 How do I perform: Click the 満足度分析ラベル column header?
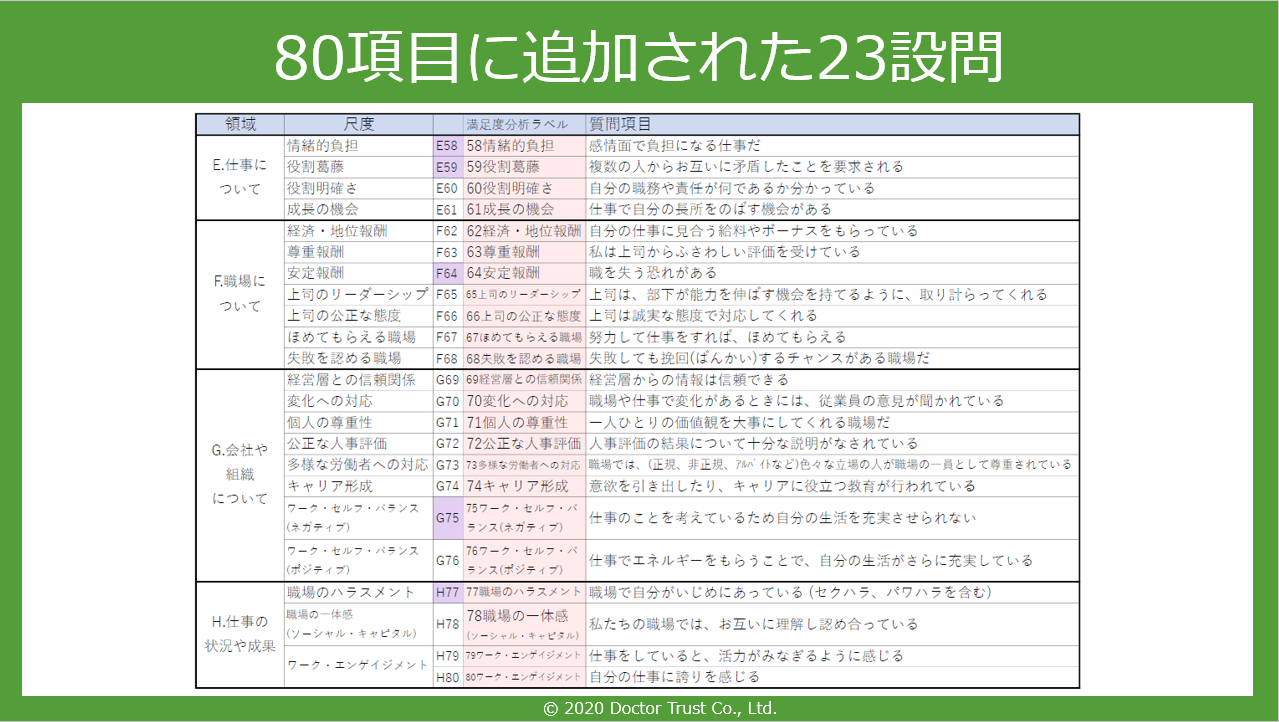point(517,124)
